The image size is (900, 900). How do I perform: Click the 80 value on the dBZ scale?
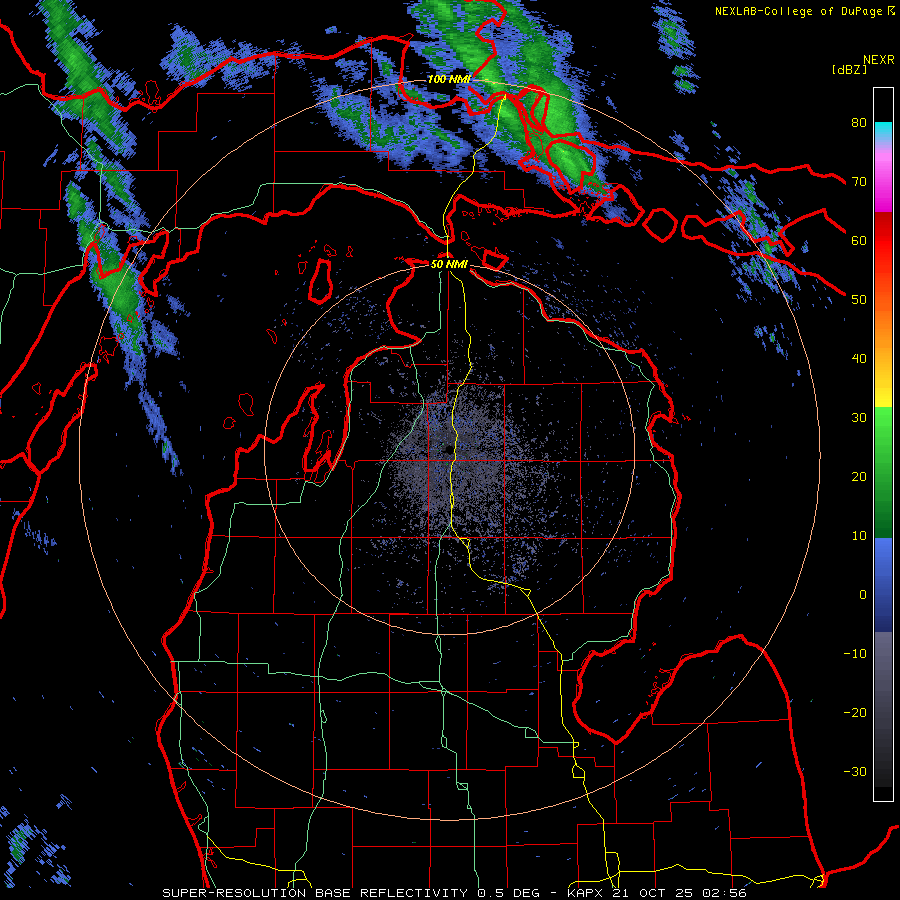pos(859,123)
